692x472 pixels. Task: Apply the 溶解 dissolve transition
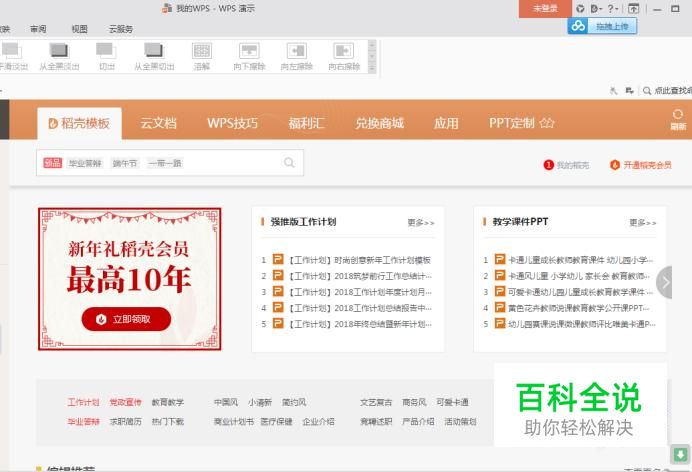[x=202, y=56]
